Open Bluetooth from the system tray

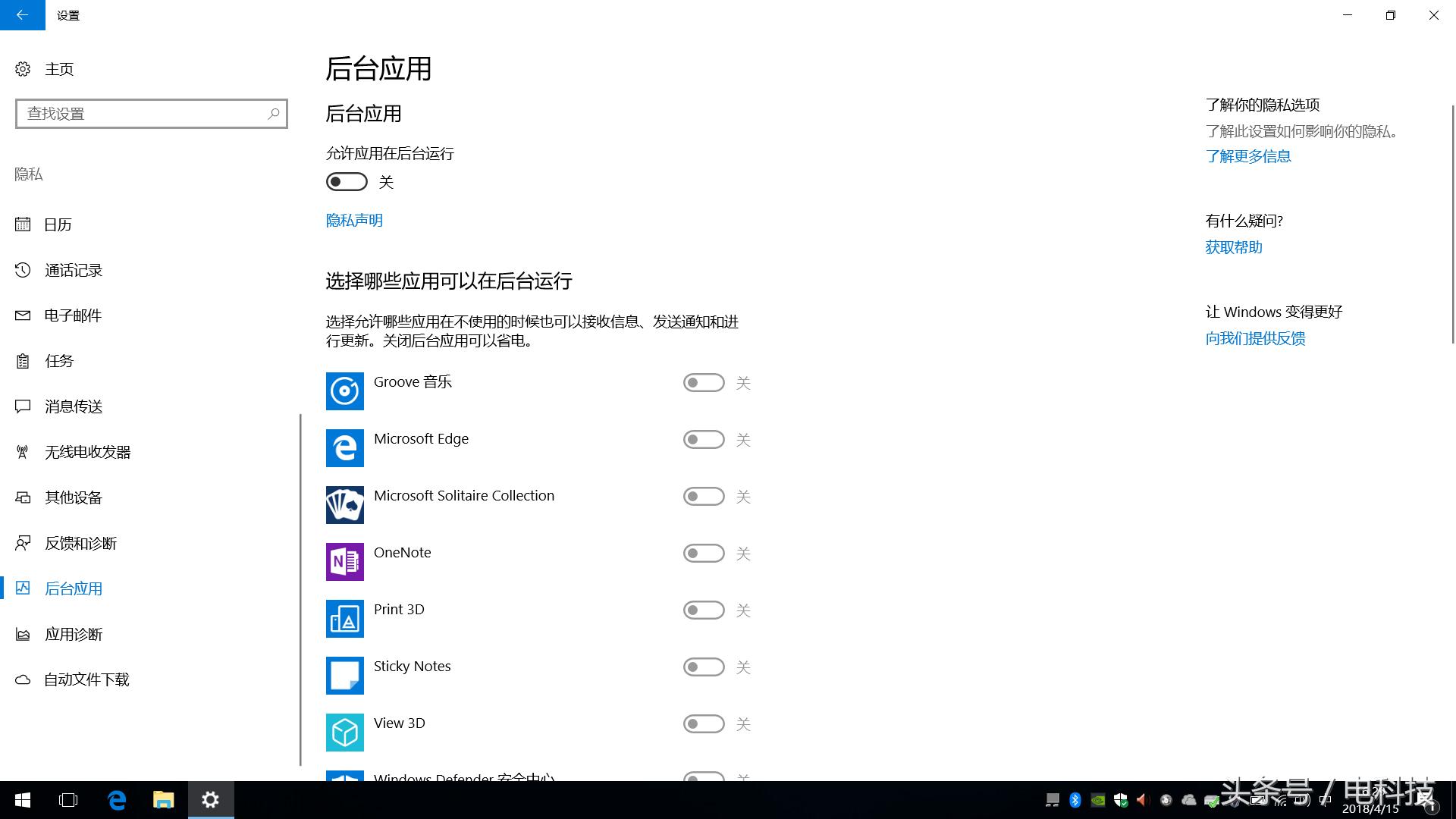[1075, 799]
